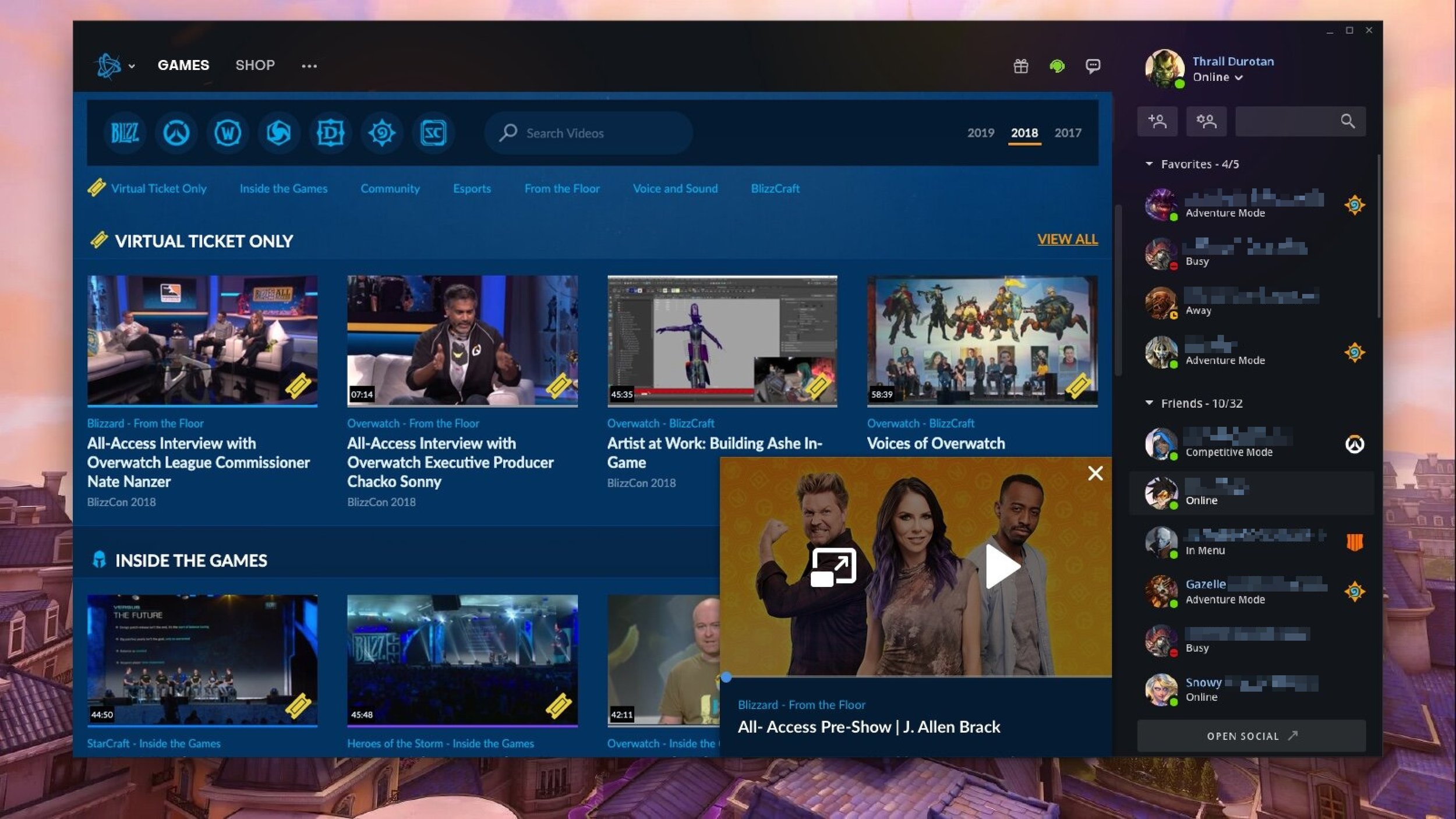Screen dimensions: 1456x819
Task: Open the three-dot more menu
Action: [x=309, y=66]
